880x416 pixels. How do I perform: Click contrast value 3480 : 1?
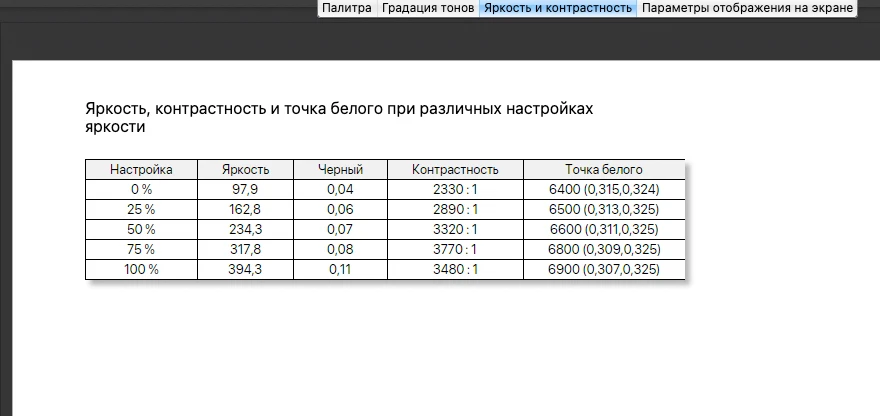click(x=455, y=269)
